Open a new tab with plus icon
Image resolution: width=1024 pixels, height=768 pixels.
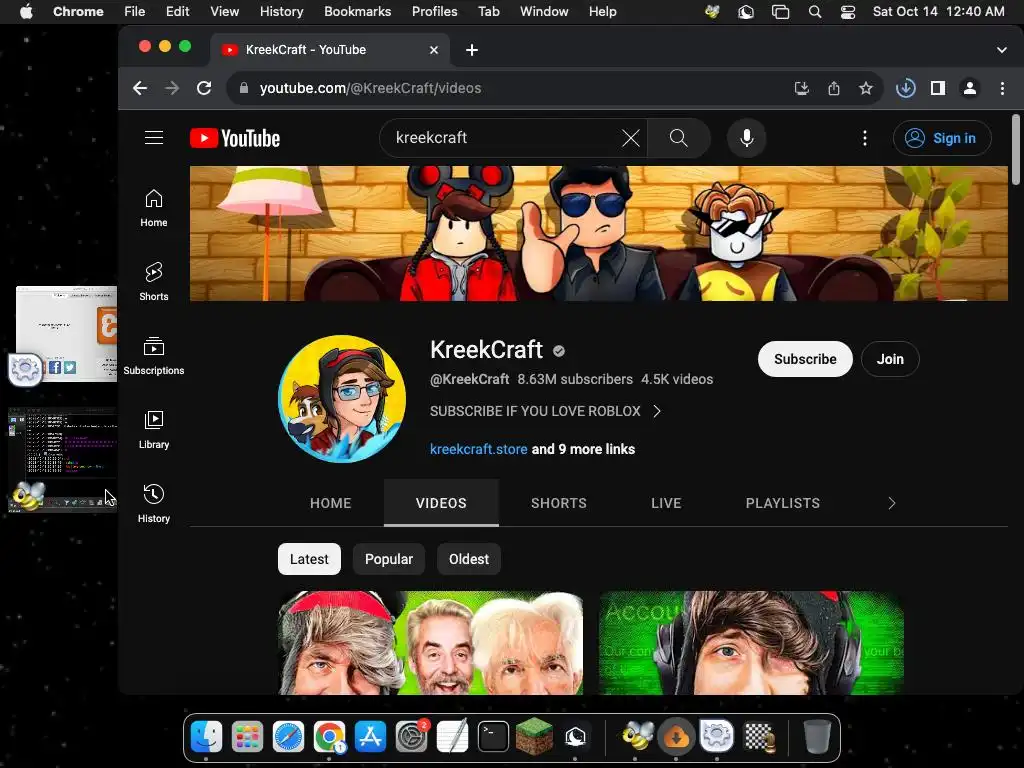pyautogui.click(x=472, y=50)
